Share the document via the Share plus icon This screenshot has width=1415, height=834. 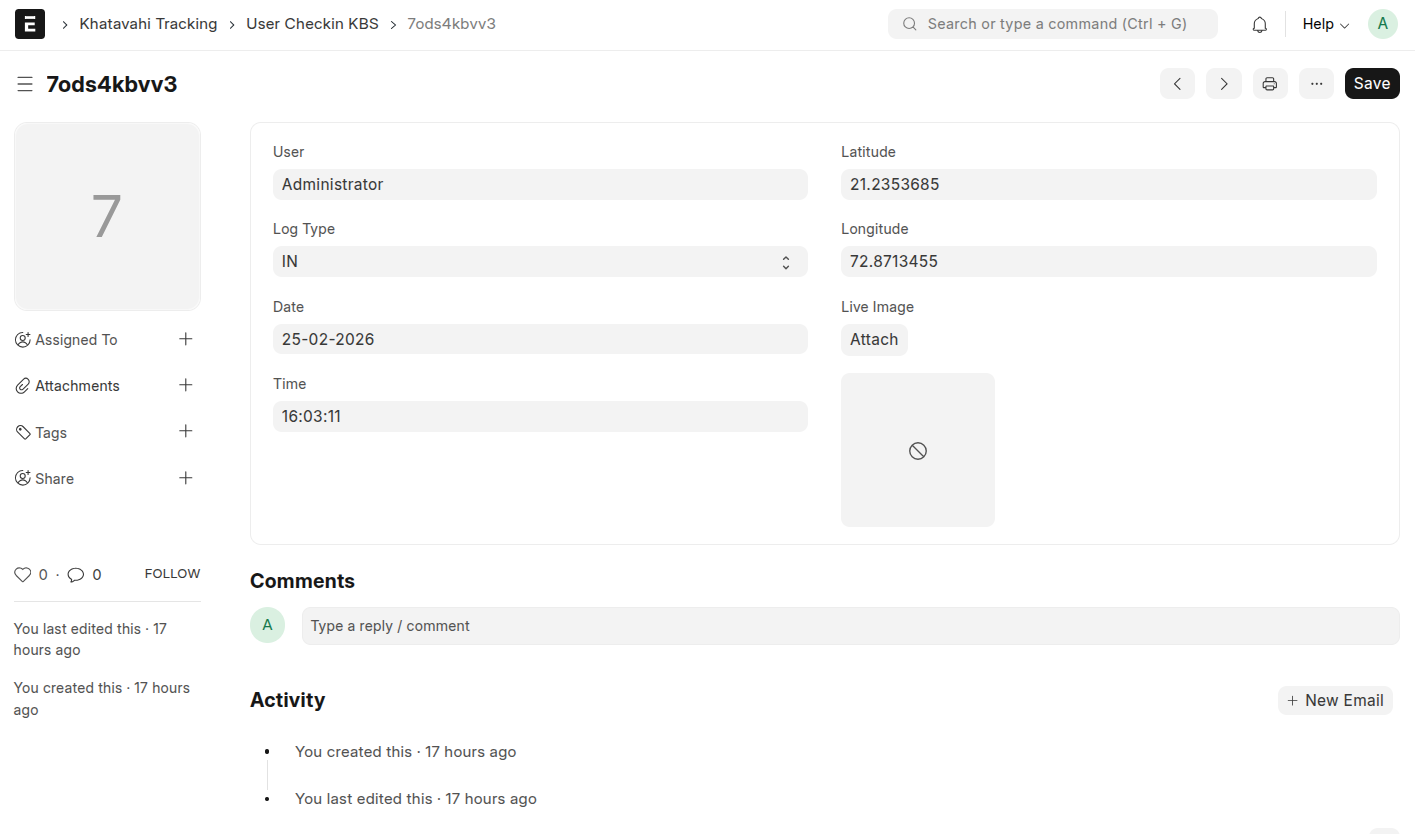tap(186, 478)
